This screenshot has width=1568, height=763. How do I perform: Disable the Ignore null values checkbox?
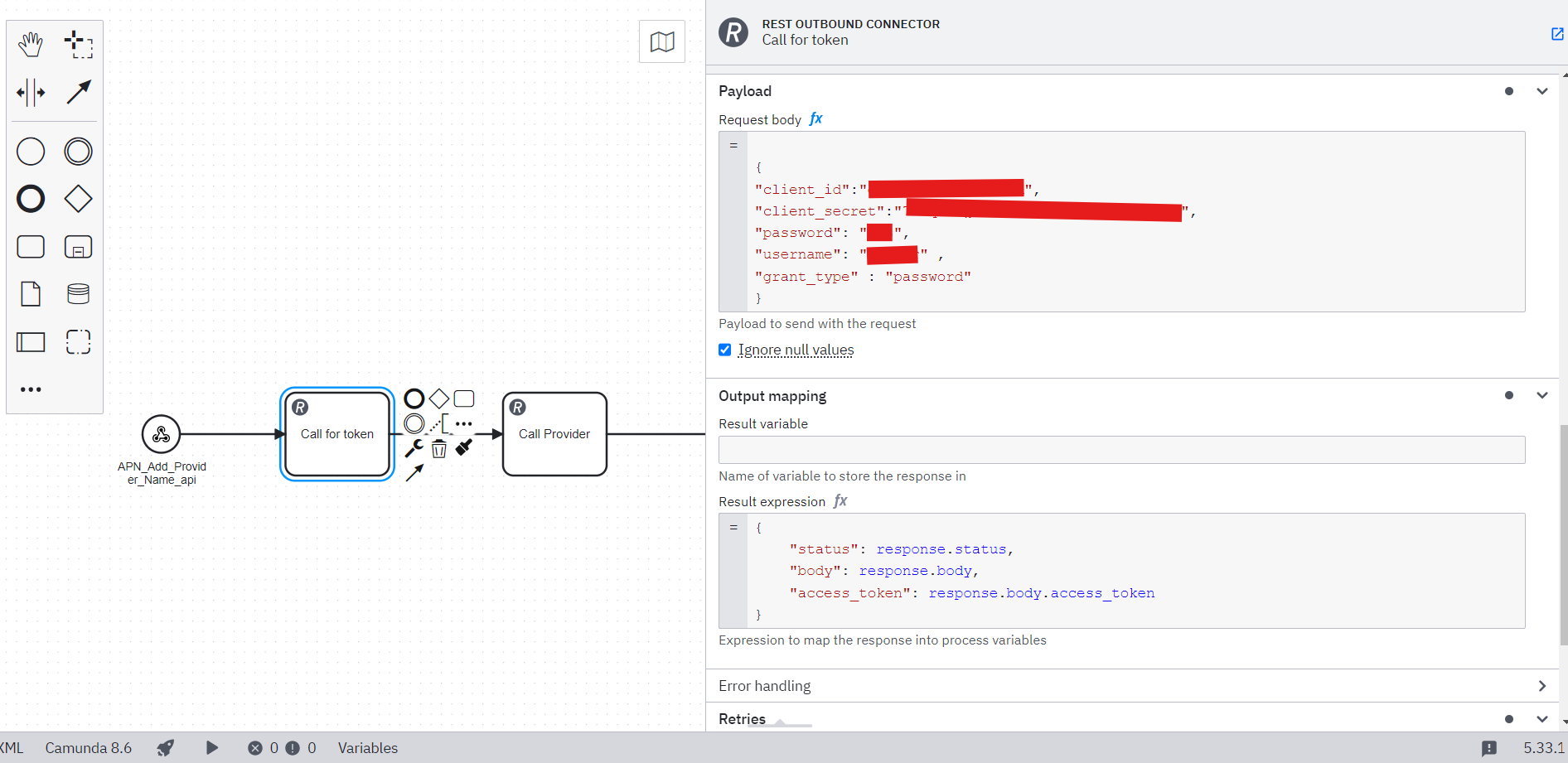(724, 350)
